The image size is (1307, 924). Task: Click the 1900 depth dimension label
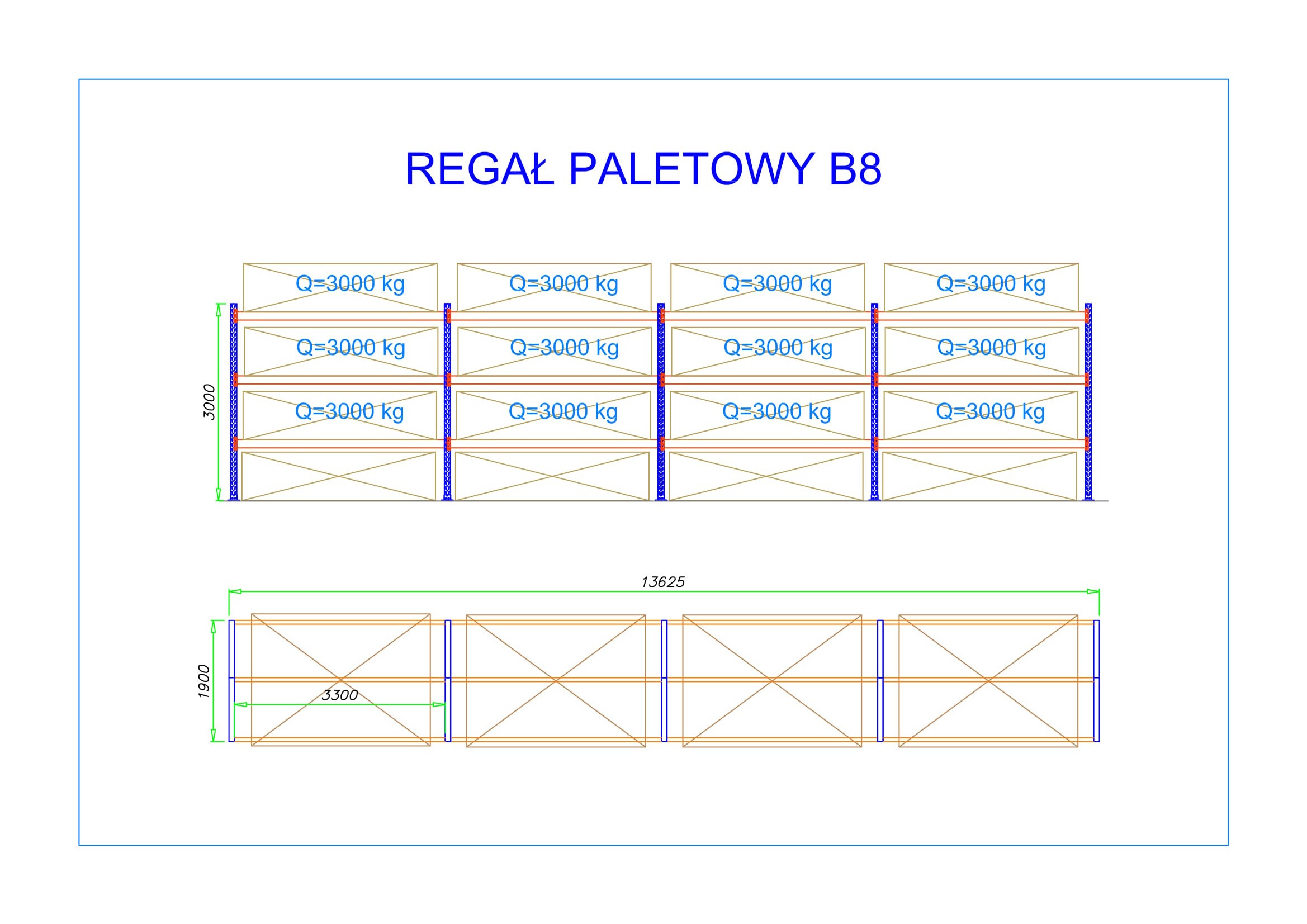pos(204,680)
